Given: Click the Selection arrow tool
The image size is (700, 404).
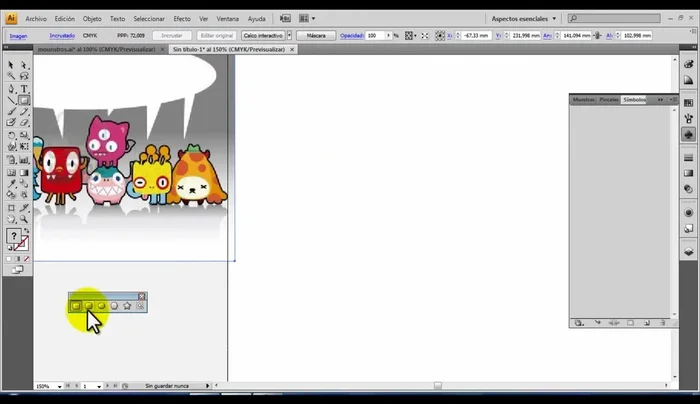Looking at the screenshot, I should pos(11,65).
